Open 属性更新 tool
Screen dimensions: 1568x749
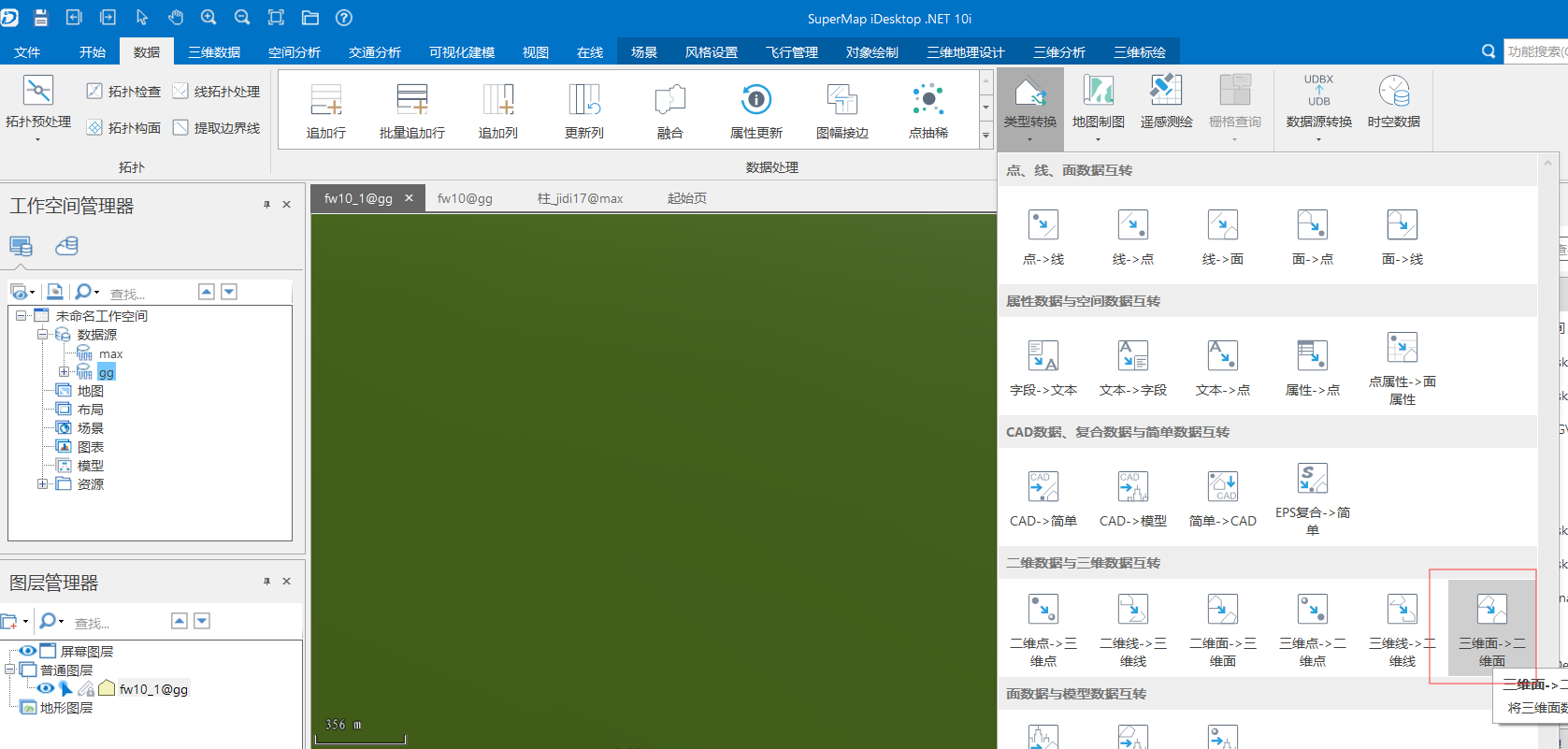(755, 110)
